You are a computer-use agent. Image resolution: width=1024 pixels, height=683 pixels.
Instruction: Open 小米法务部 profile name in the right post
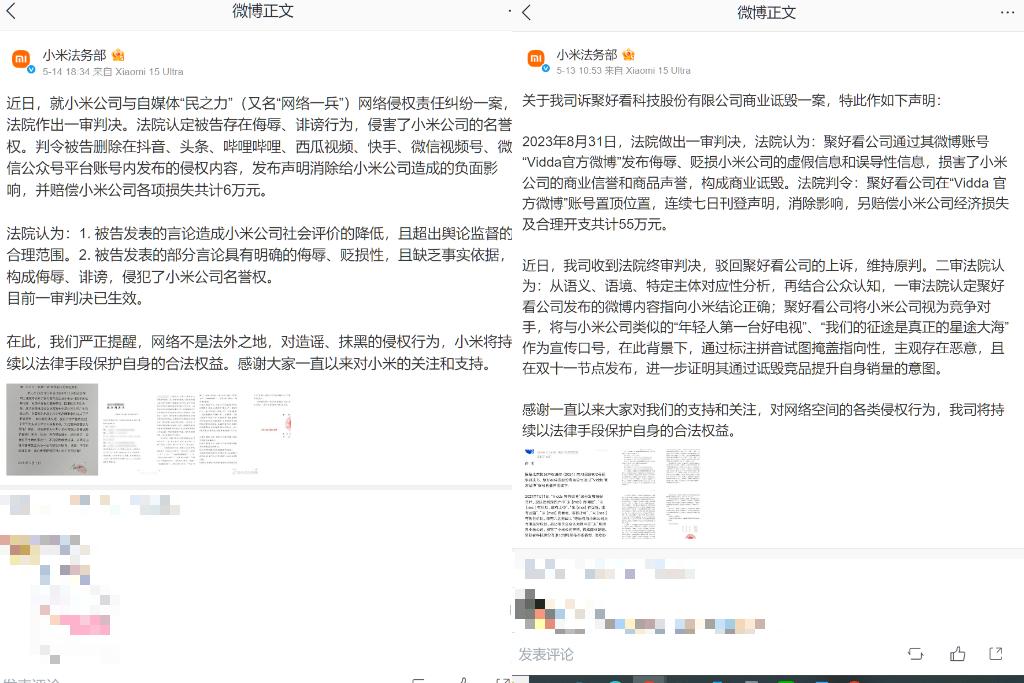click(x=586, y=54)
